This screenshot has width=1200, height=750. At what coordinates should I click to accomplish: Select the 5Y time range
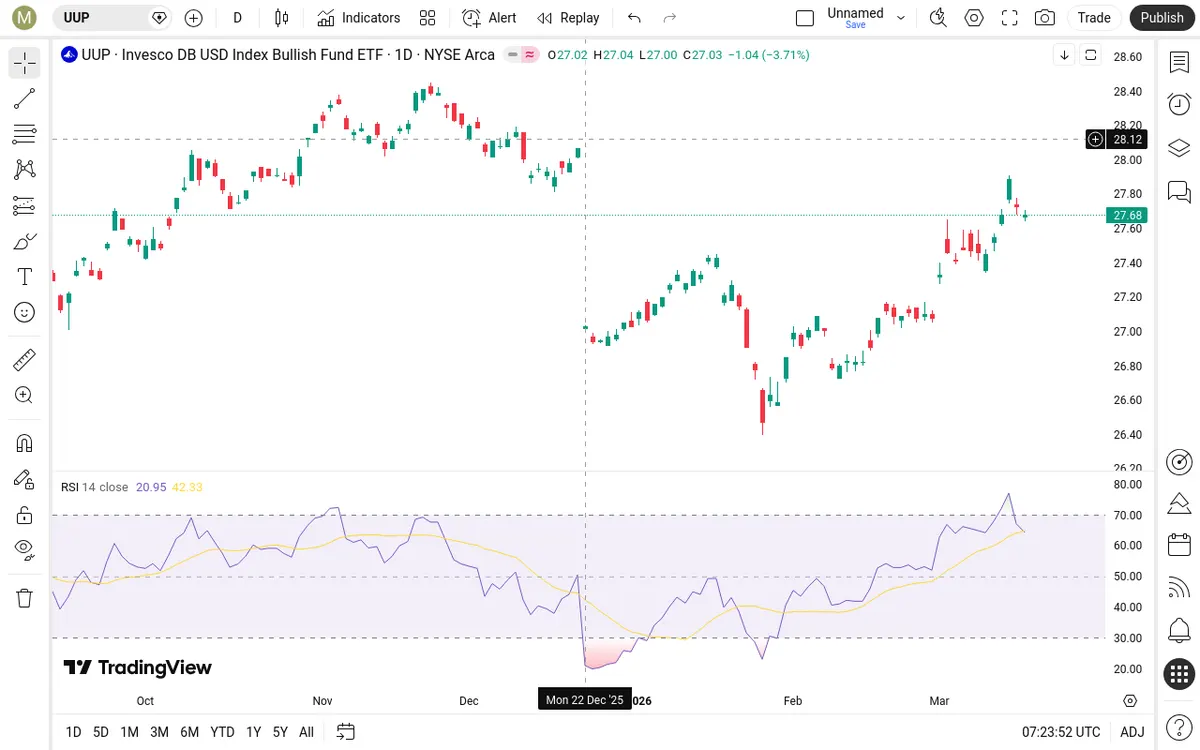pos(280,732)
